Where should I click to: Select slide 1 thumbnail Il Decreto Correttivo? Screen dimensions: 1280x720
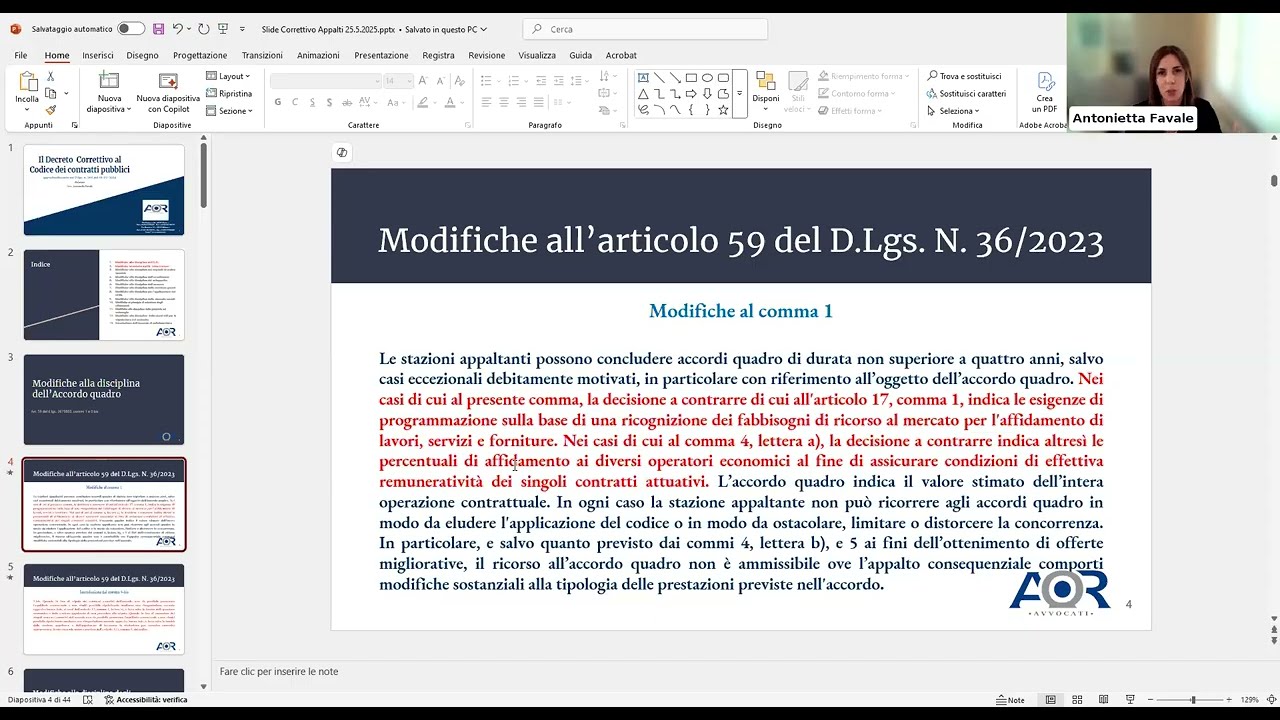[x=104, y=190]
